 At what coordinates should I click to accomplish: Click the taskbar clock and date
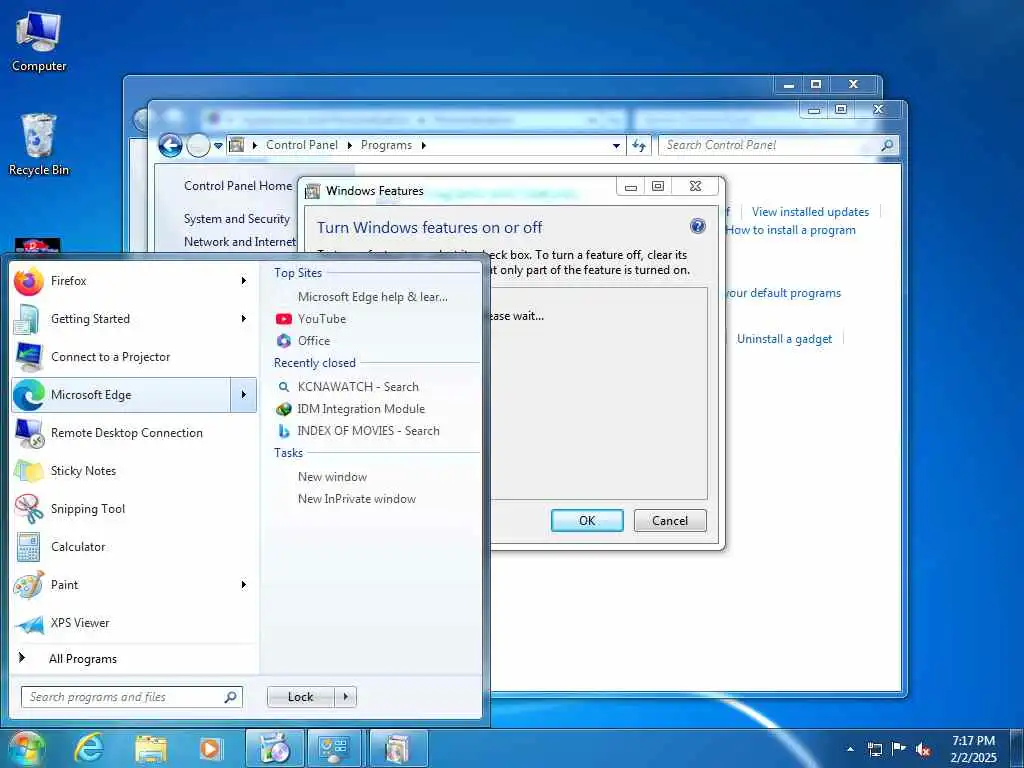click(974, 749)
